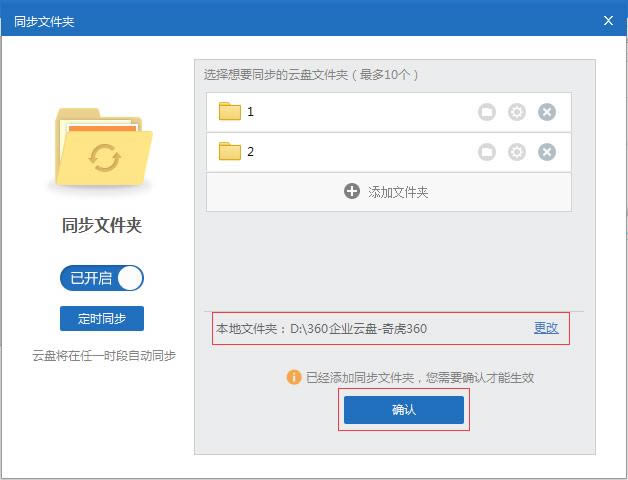Click the yellow folder icon of folder 1

tap(230, 112)
